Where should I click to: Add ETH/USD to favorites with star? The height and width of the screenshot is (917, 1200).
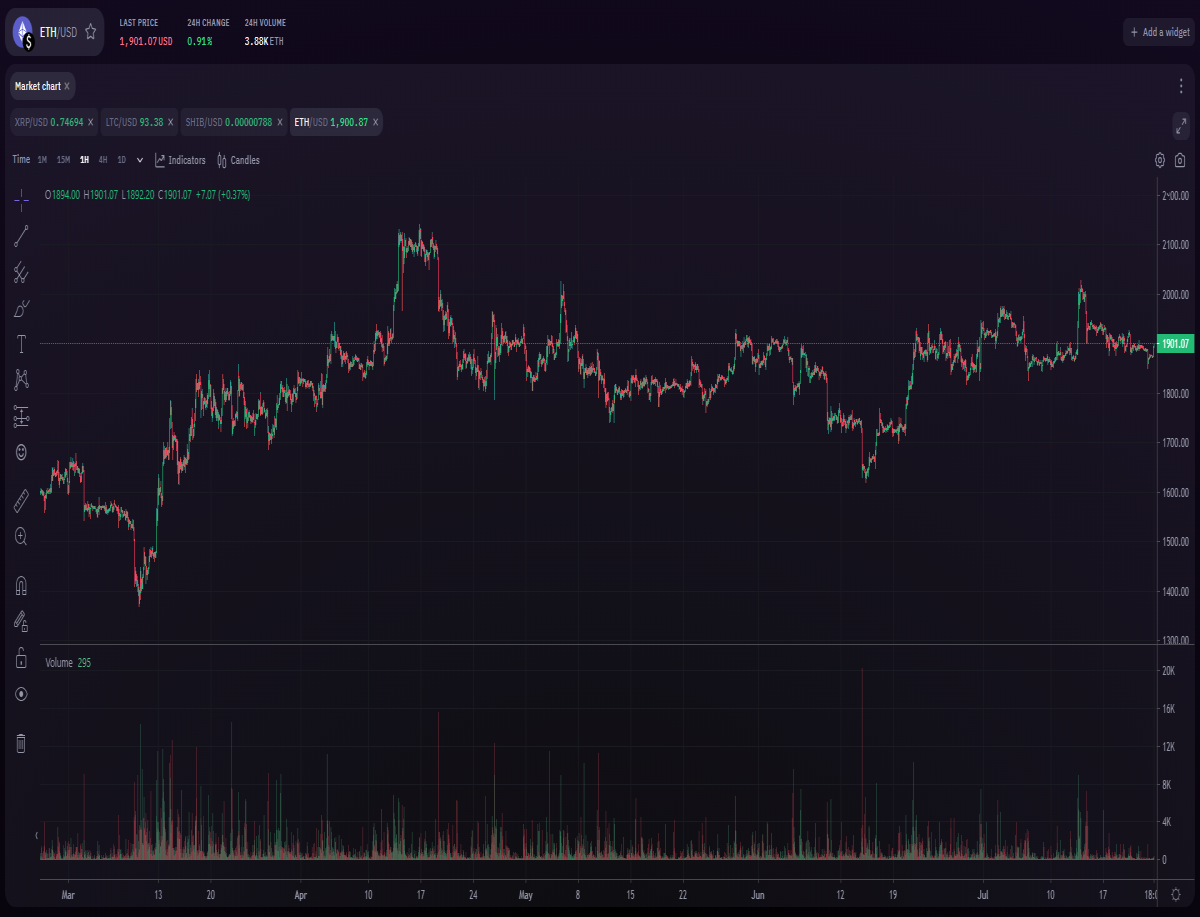coord(91,32)
